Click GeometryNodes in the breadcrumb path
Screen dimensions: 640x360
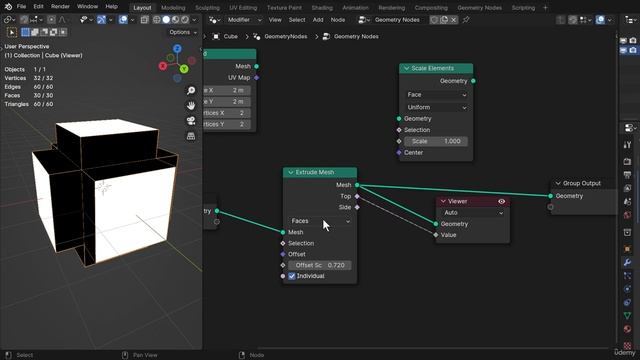tap(286, 36)
